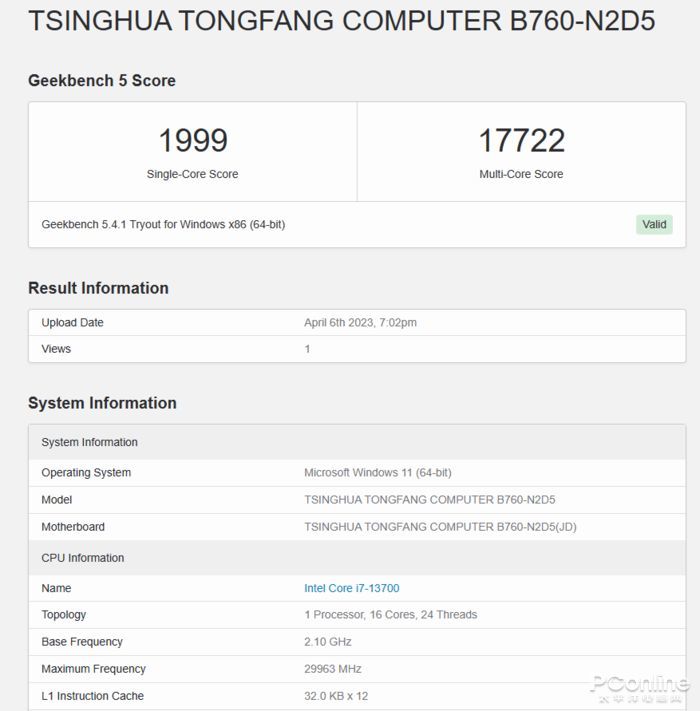Click the Model row label

point(57,500)
